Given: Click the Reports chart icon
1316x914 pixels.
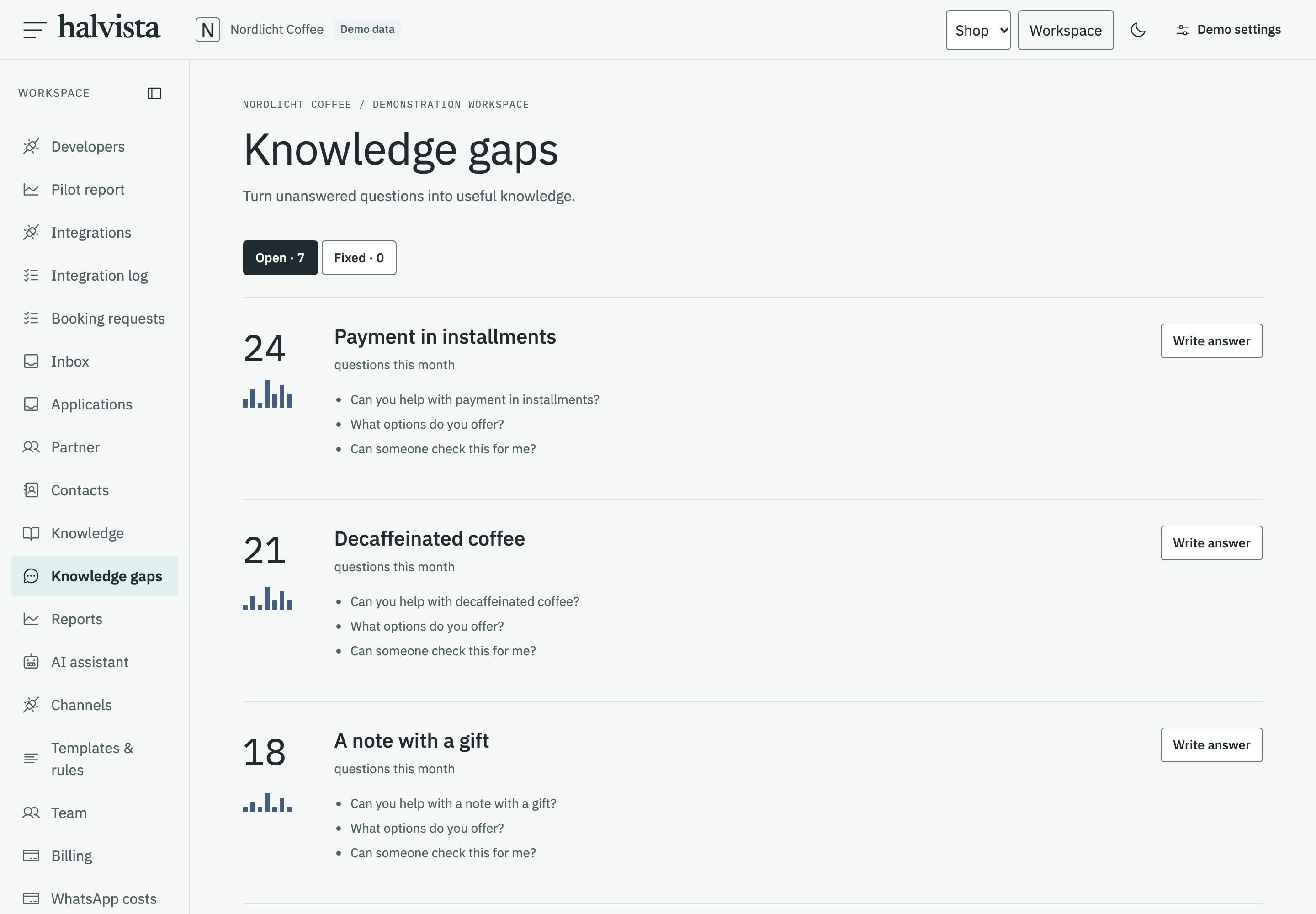Looking at the screenshot, I should coord(31,619).
